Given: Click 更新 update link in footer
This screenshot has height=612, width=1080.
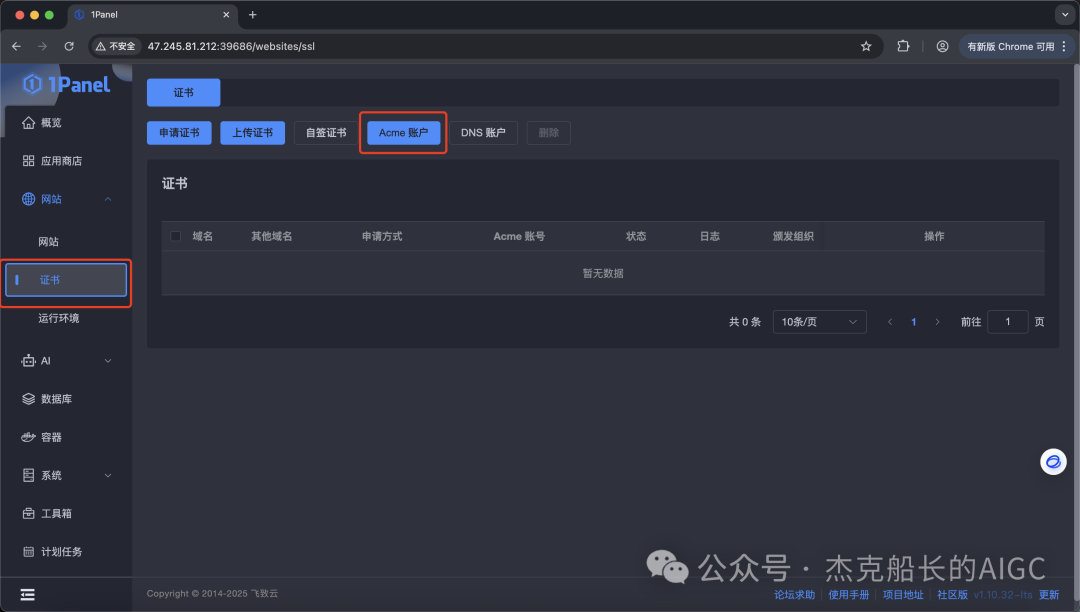Looking at the screenshot, I should point(1049,595).
